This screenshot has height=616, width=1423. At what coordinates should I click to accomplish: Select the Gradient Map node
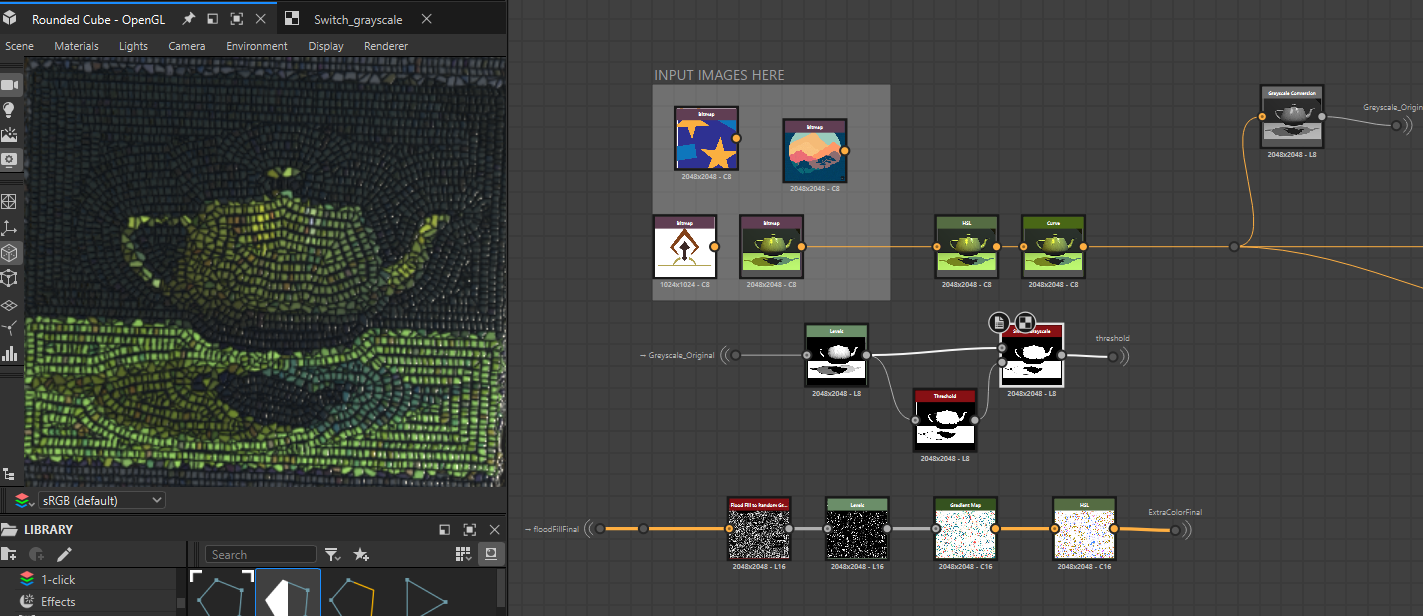pos(966,529)
